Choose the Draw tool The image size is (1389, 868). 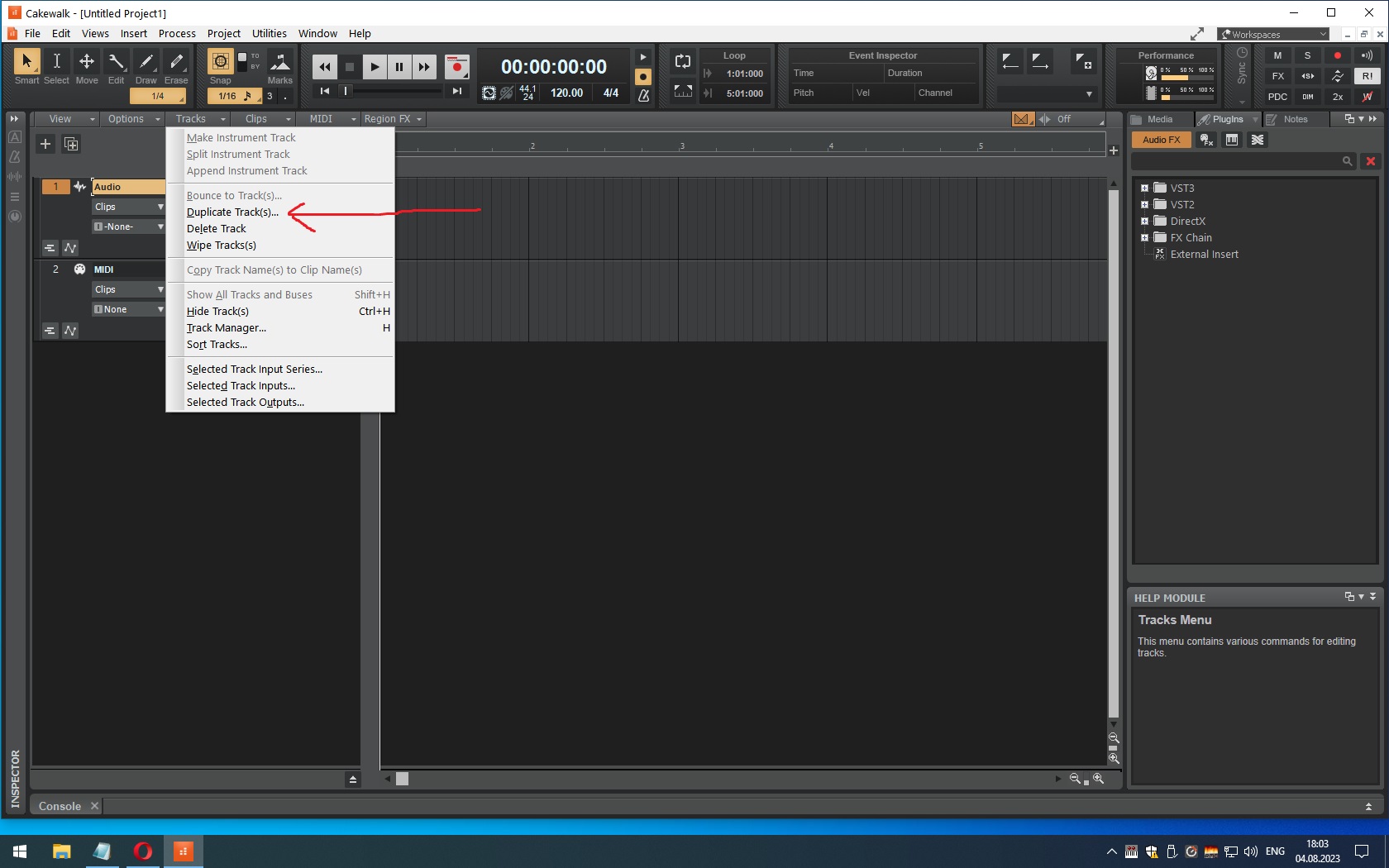(146, 62)
